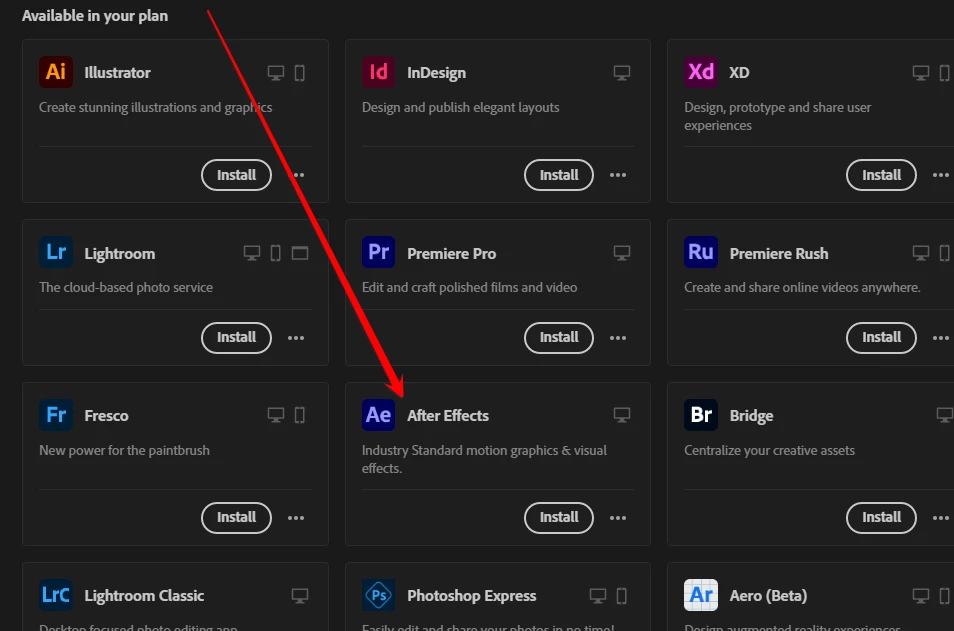Open more options for After Effects

618,518
